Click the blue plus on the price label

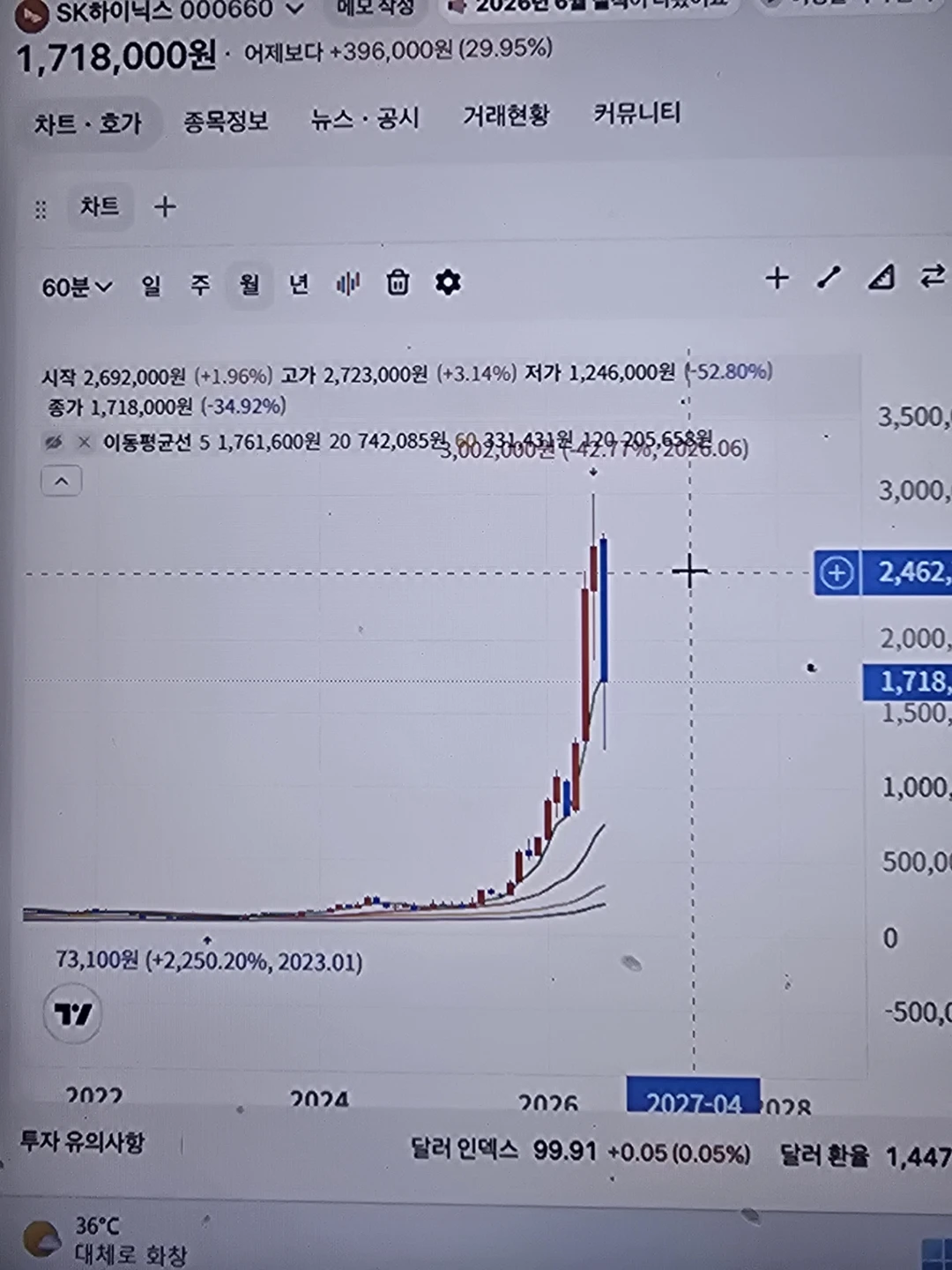click(x=836, y=573)
